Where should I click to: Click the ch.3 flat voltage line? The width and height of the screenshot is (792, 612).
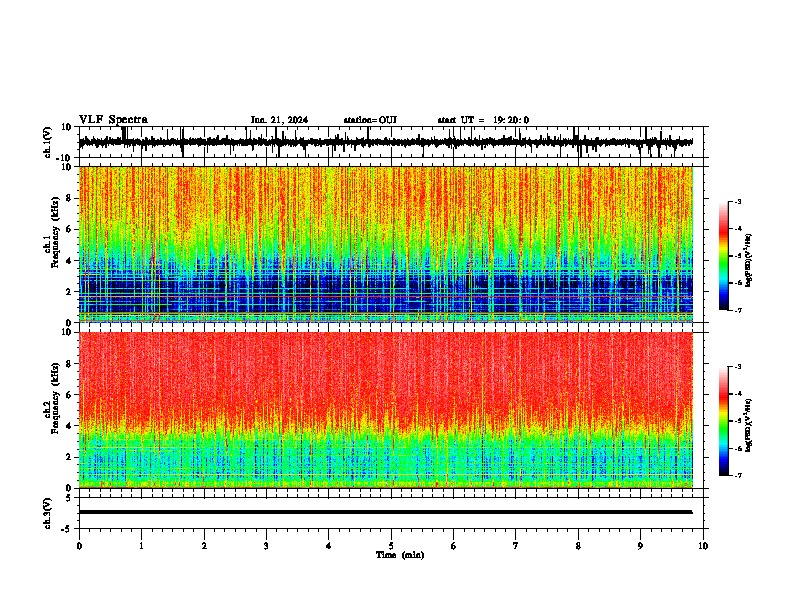(x=385, y=512)
